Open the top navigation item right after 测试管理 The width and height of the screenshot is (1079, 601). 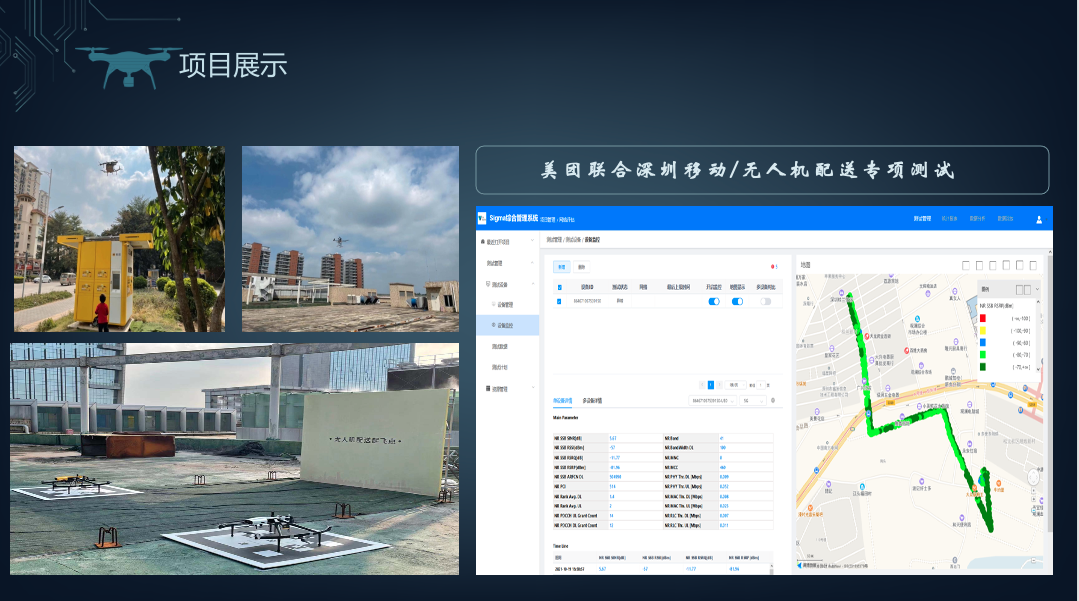(x=950, y=219)
